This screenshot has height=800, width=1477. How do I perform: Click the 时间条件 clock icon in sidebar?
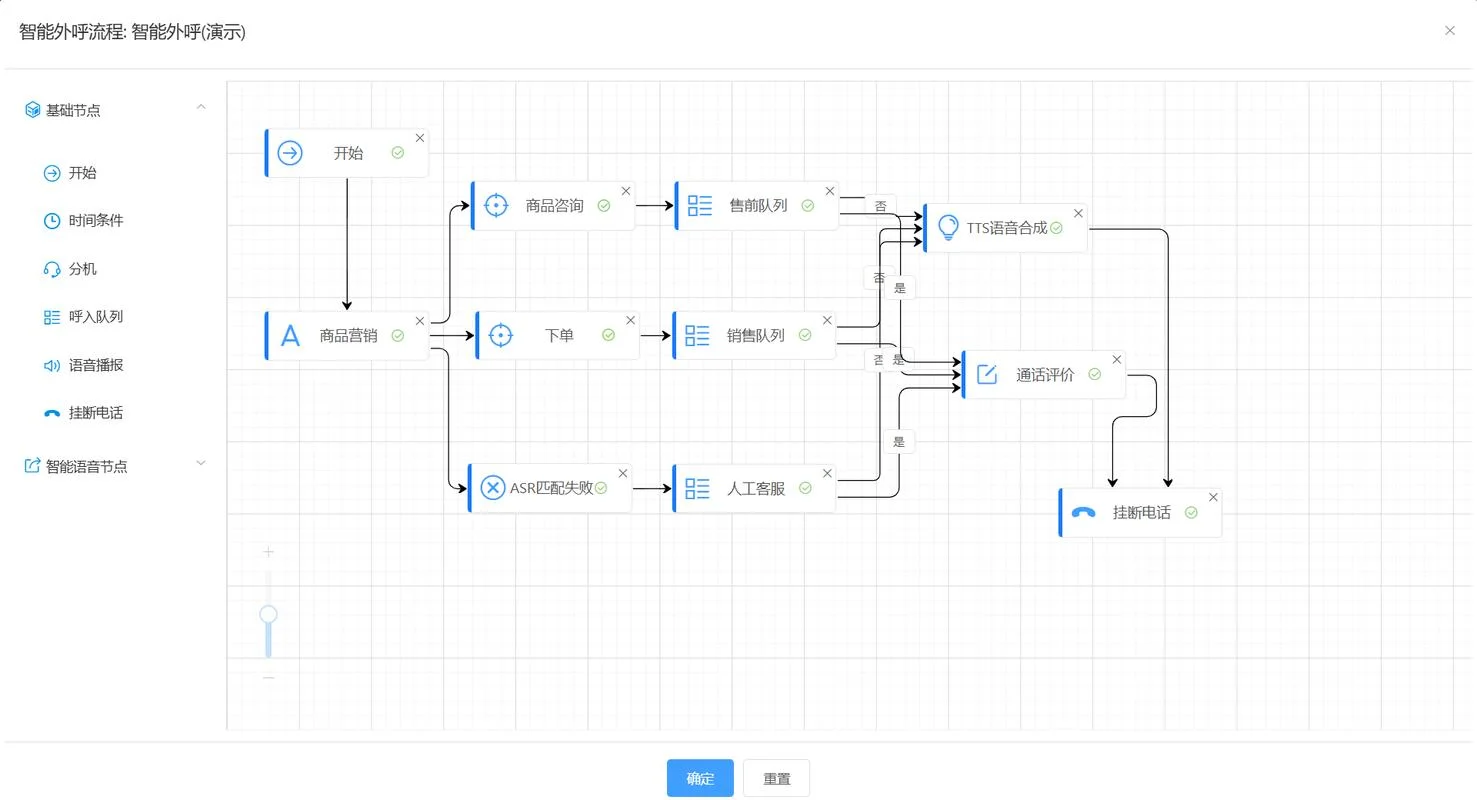[x=52, y=220]
